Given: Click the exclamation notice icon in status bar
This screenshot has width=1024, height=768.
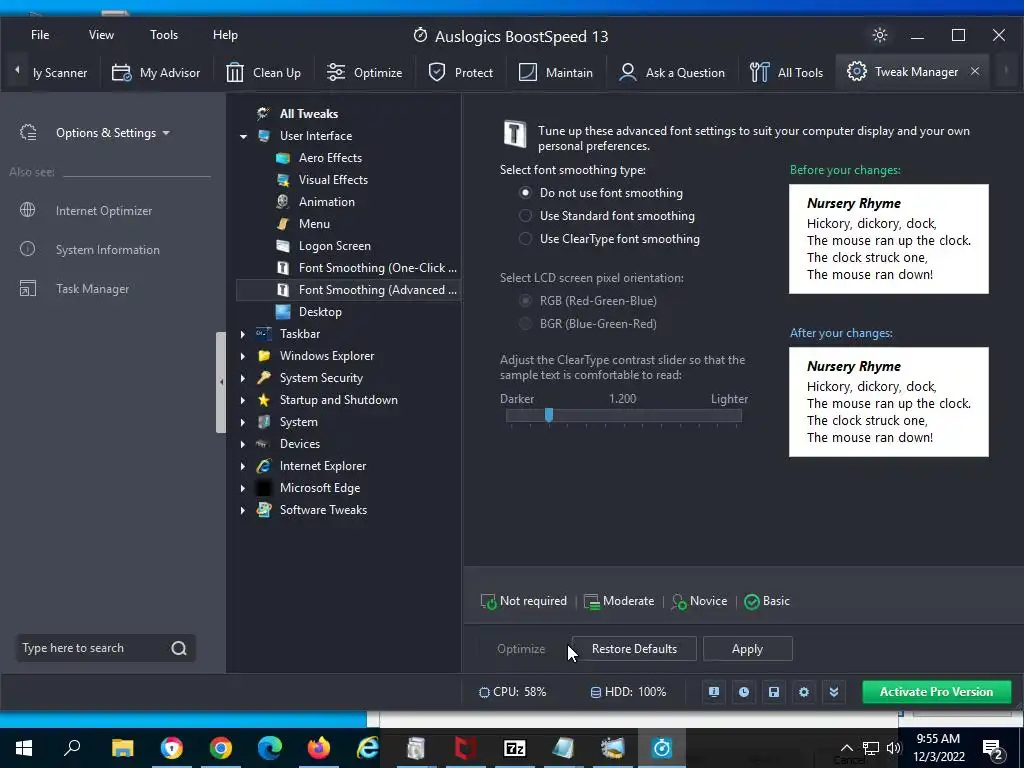Looking at the screenshot, I should coord(714,692).
